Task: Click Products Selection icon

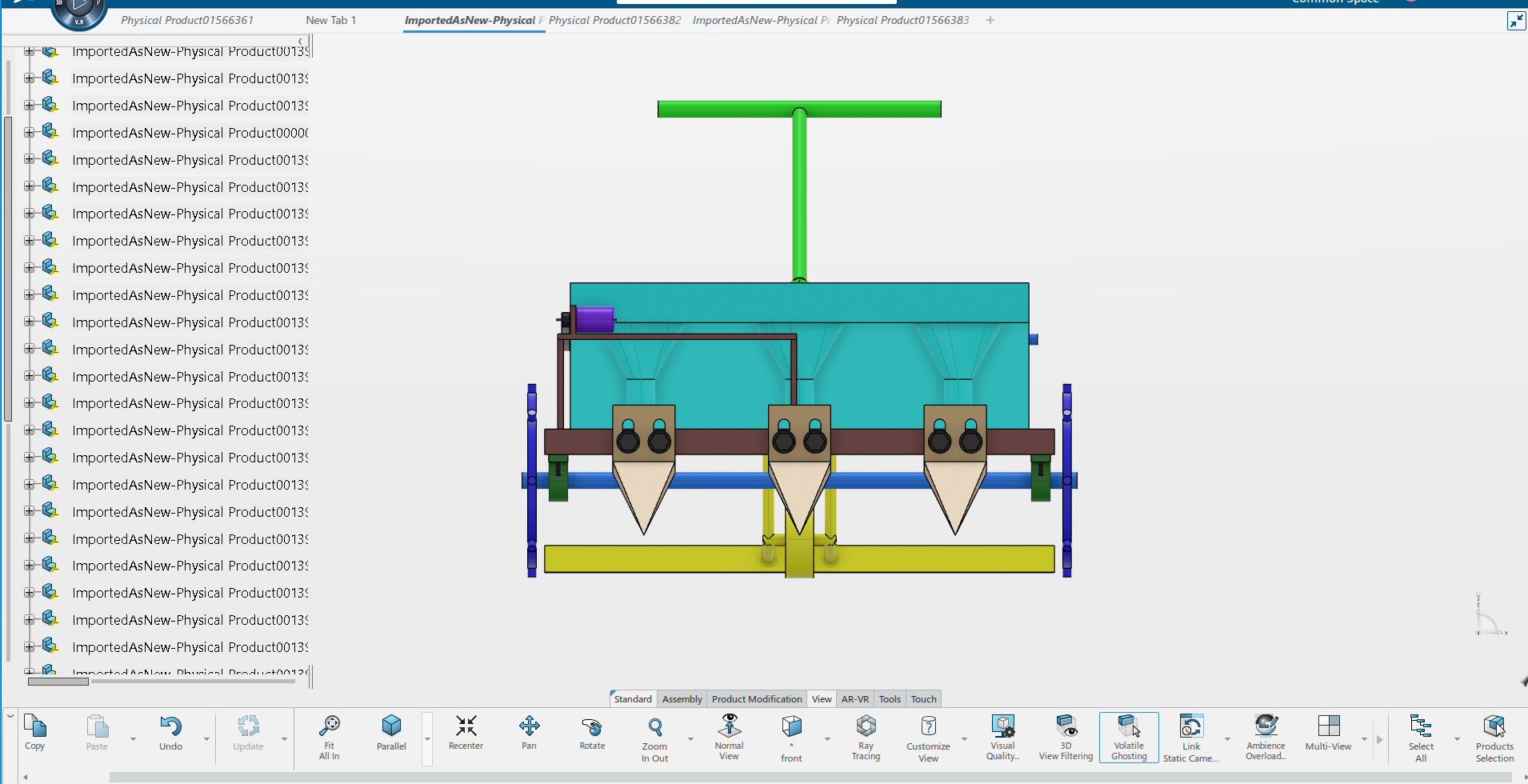Action: click(x=1494, y=726)
